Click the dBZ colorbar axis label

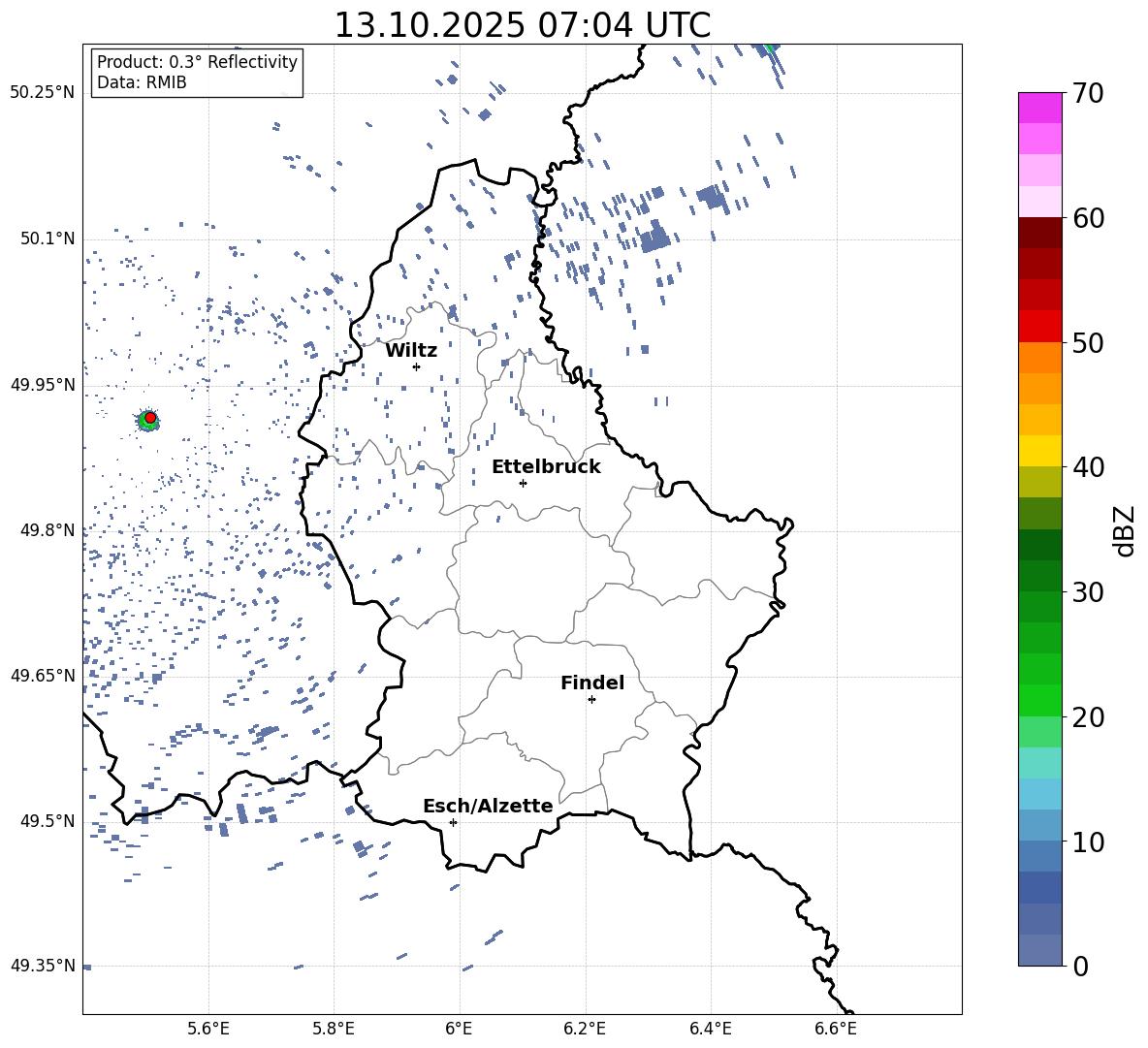(x=1125, y=530)
